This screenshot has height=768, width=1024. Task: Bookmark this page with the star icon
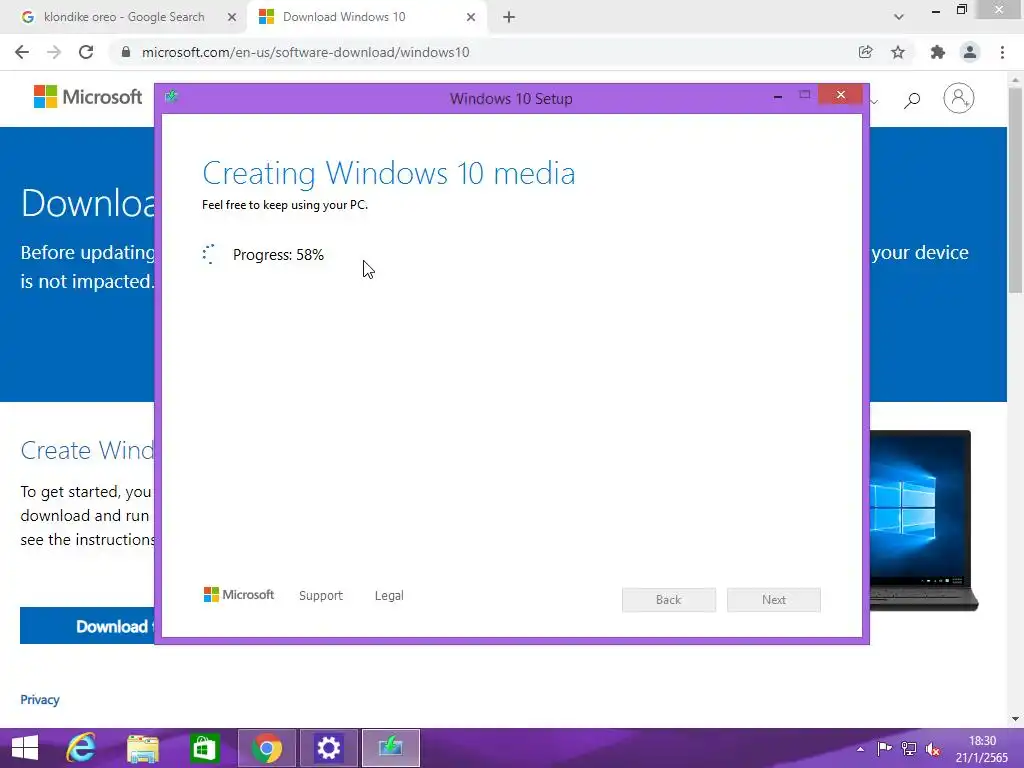point(898,52)
